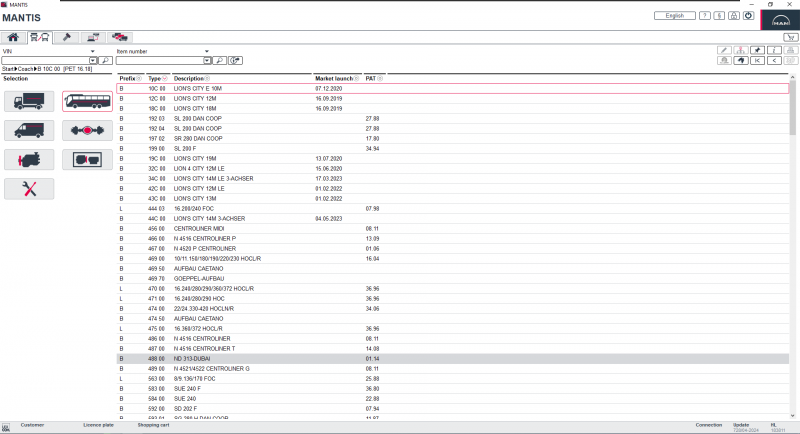The height and width of the screenshot is (434, 800).
Task: Go back with the < button
Action: 774,61
